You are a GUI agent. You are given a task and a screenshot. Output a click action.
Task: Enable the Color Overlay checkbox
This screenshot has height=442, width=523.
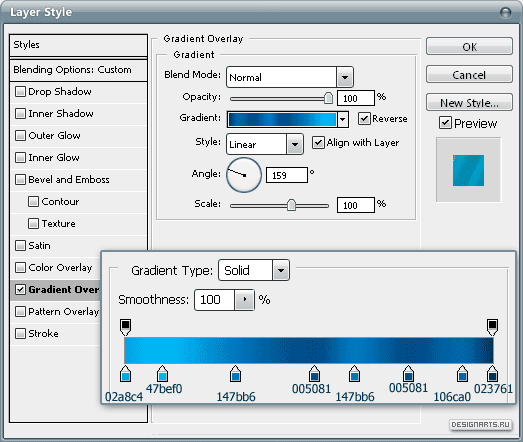(x=20, y=268)
